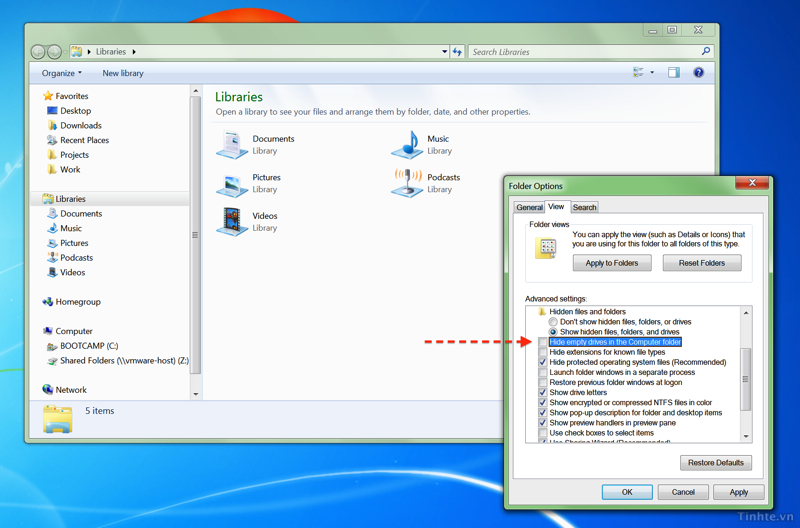
Task: Uncheck Show drive letters checkbox
Action: click(x=543, y=393)
